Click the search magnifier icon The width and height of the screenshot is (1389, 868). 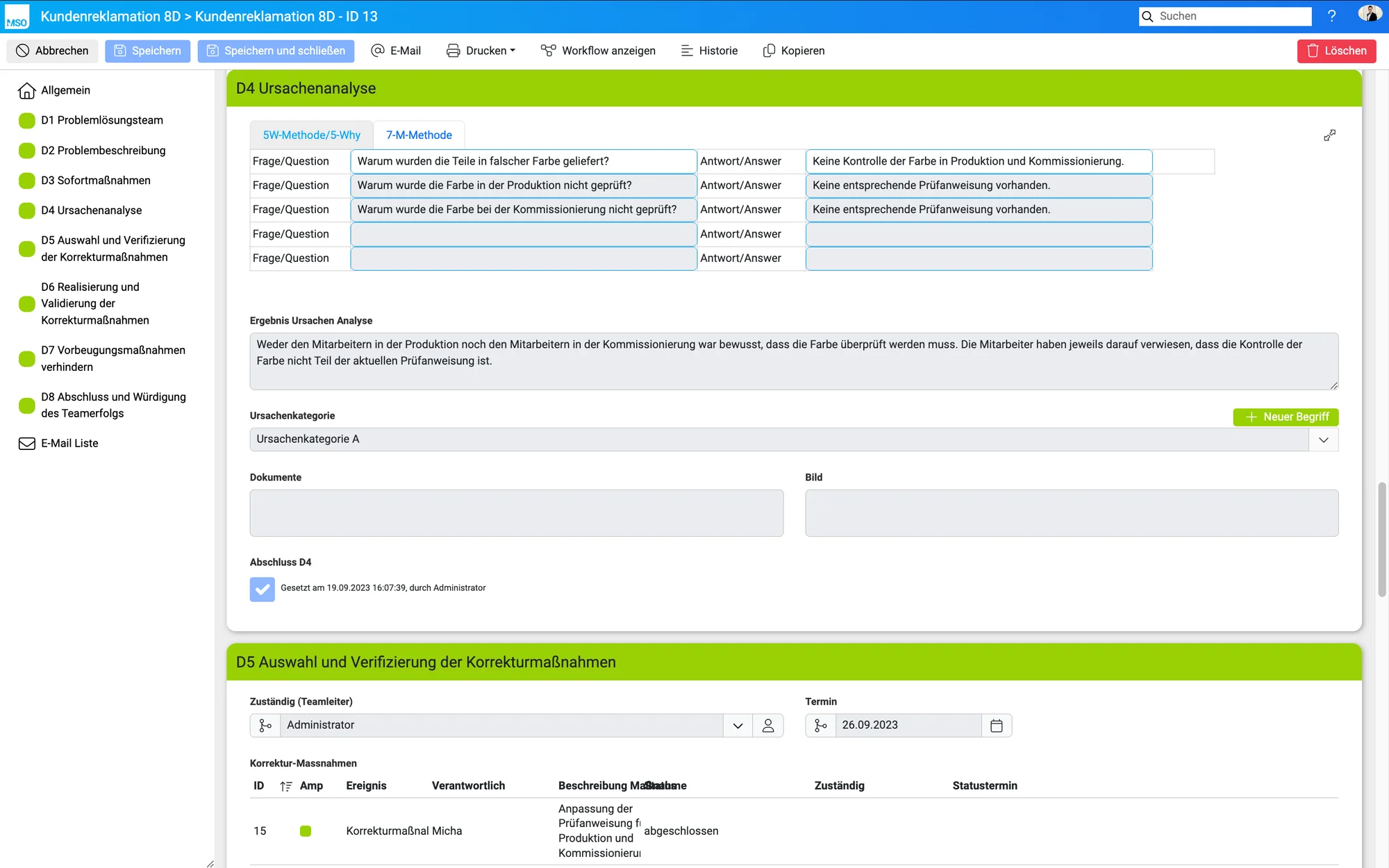pos(1148,16)
